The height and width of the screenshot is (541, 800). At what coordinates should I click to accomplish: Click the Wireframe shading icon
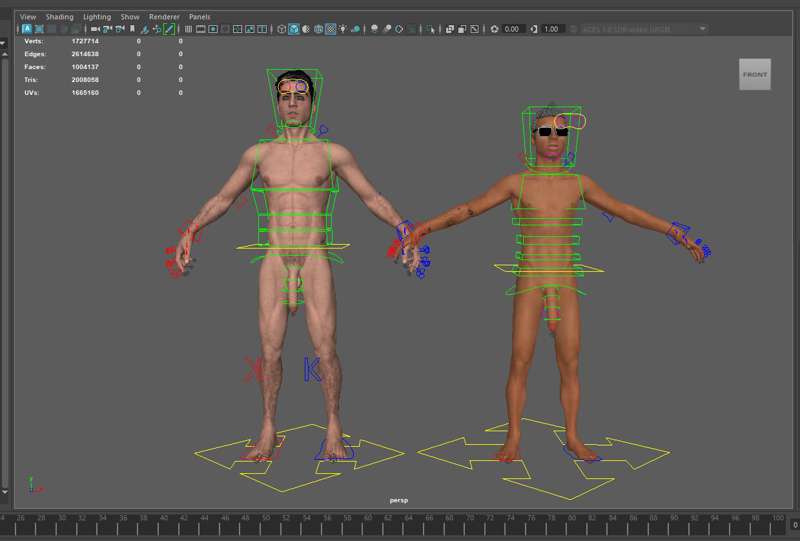[x=282, y=29]
